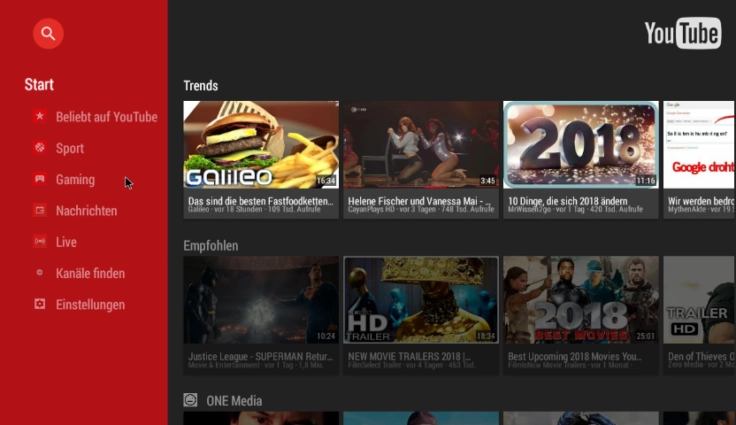The width and height of the screenshot is (736, 425).
Task: Click title 'Das sind die besten Fastfoodketten...'
Action: 261,201
